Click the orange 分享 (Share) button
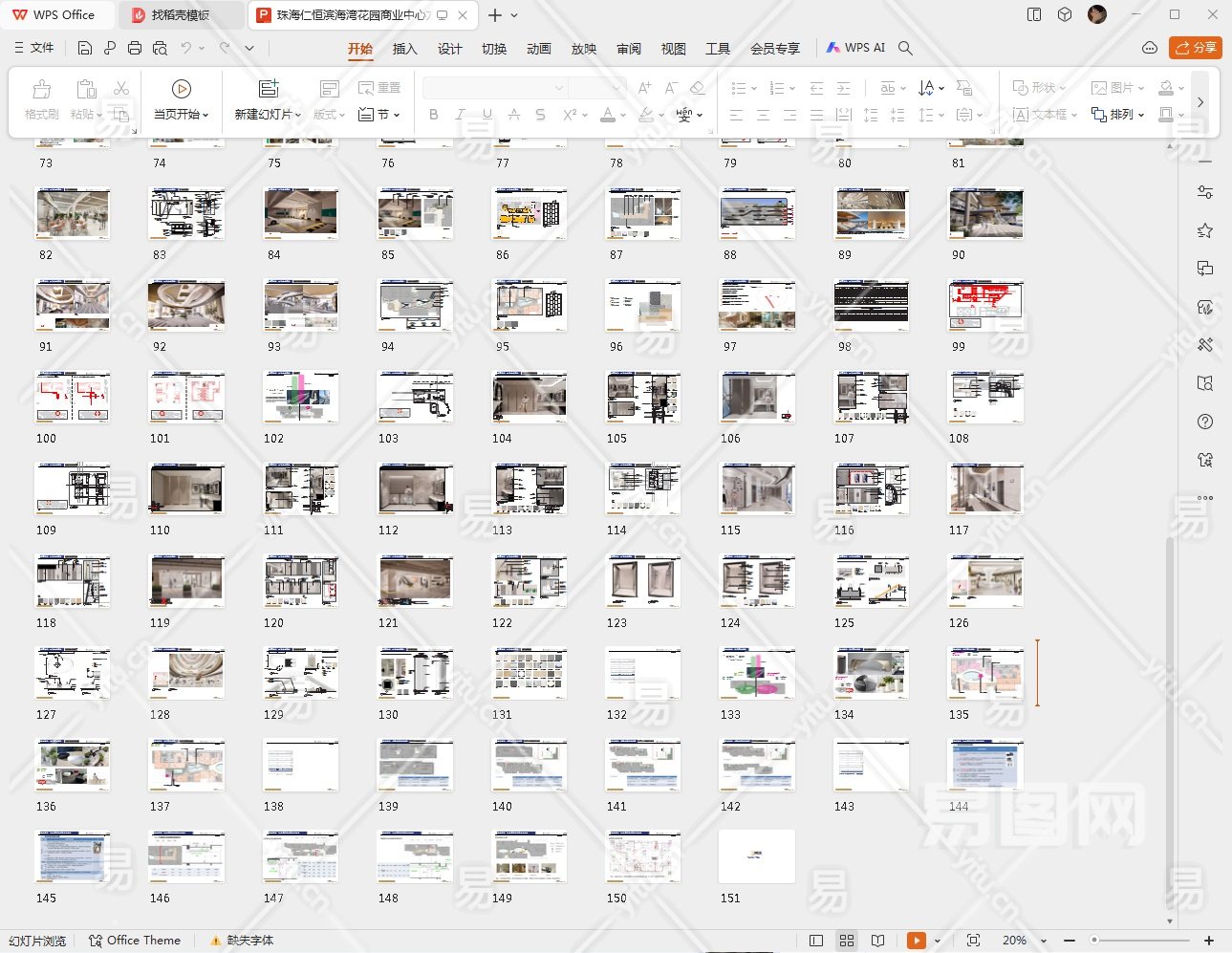Viewport: 1232px width, 953px height. (x=1196, y=48)
